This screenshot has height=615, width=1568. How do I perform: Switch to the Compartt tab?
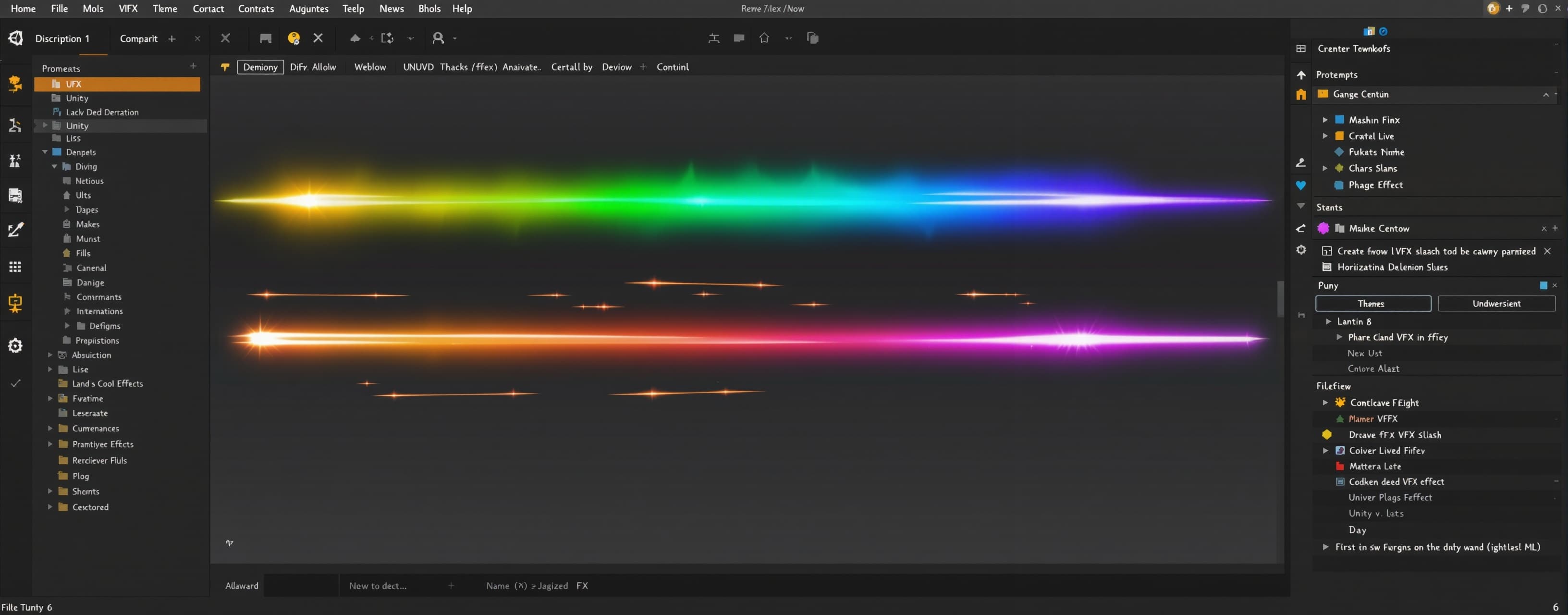point(139,38)
